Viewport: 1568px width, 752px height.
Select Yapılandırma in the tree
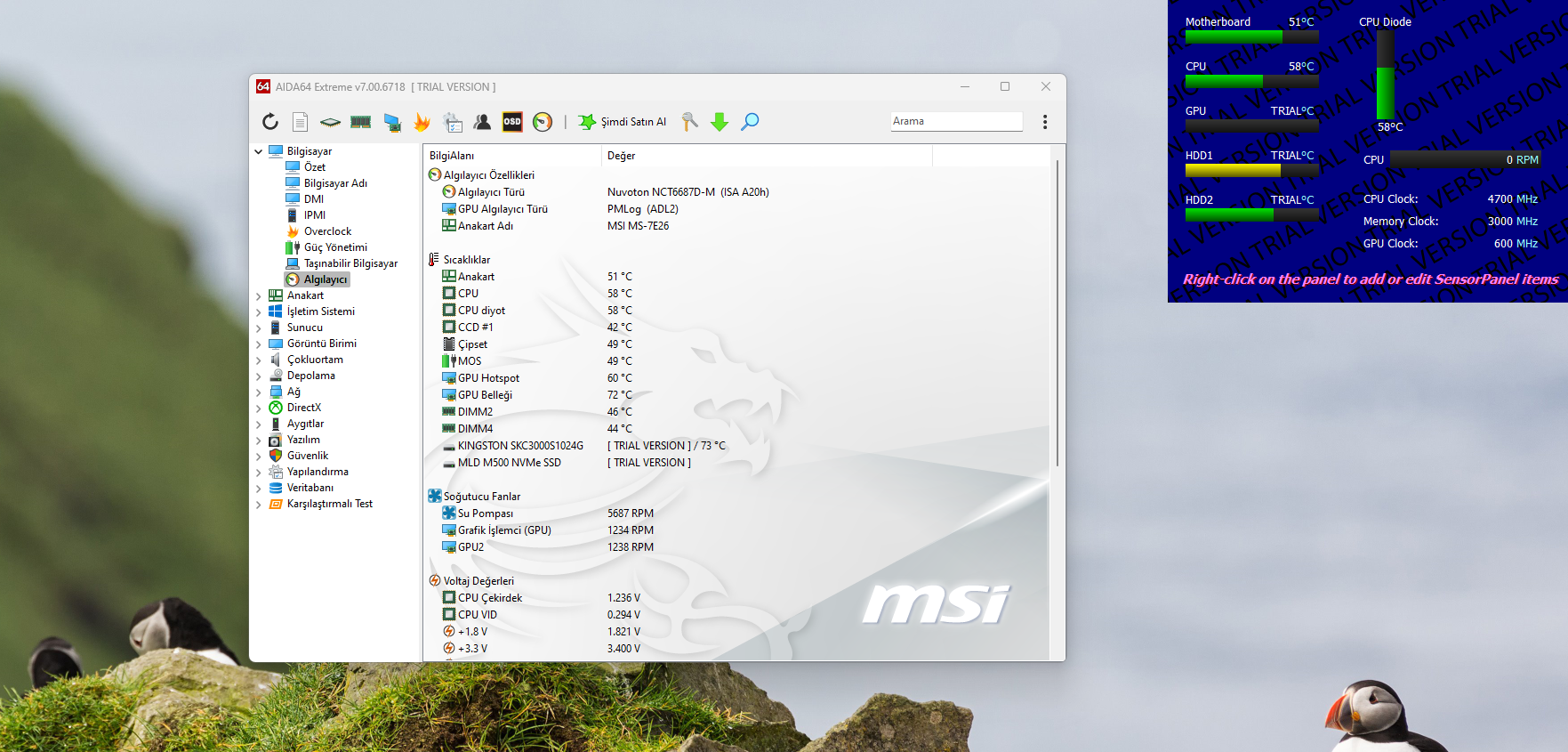(318, 472)
